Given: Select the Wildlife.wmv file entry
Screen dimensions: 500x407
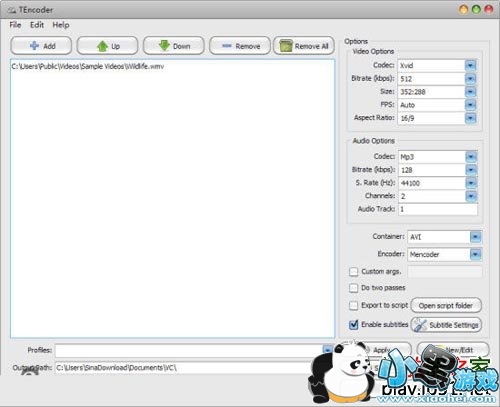Looking at the screenshot, I should pos(88,66).
